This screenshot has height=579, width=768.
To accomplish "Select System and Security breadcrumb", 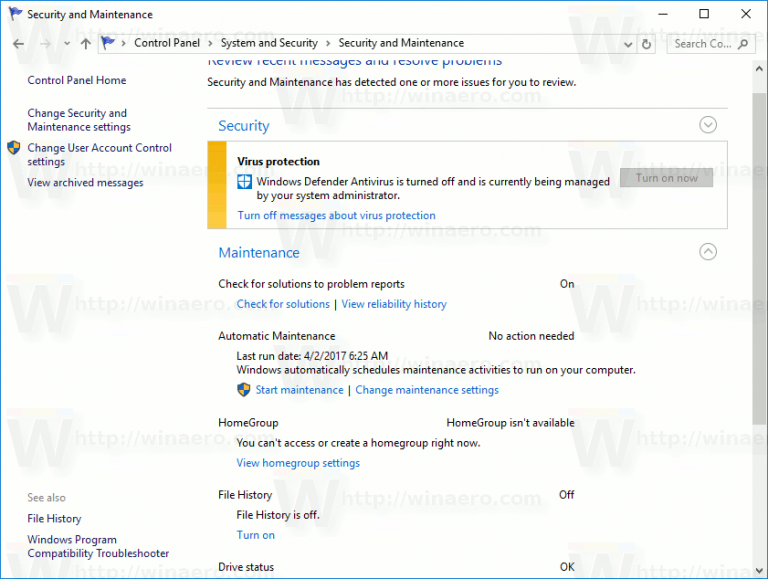I will 269,43.
